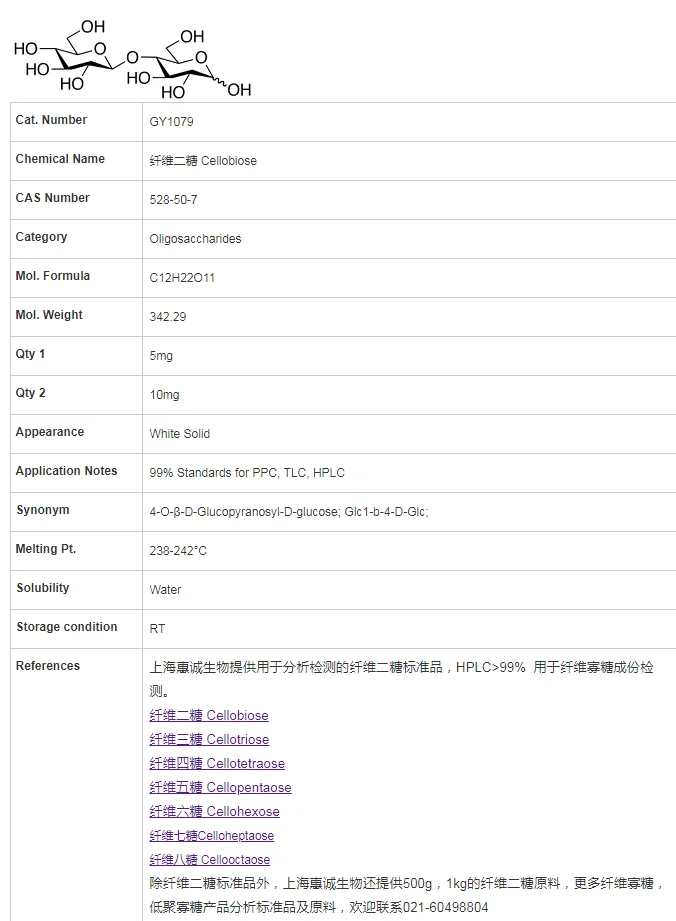Open the 纤维二糖 Cellobiose link
The image size is (676, 921).
click(209, 715)
